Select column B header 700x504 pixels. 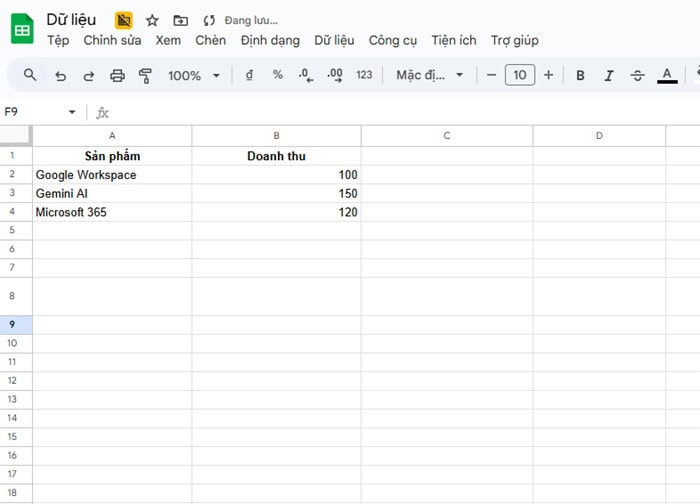[276, 136]
